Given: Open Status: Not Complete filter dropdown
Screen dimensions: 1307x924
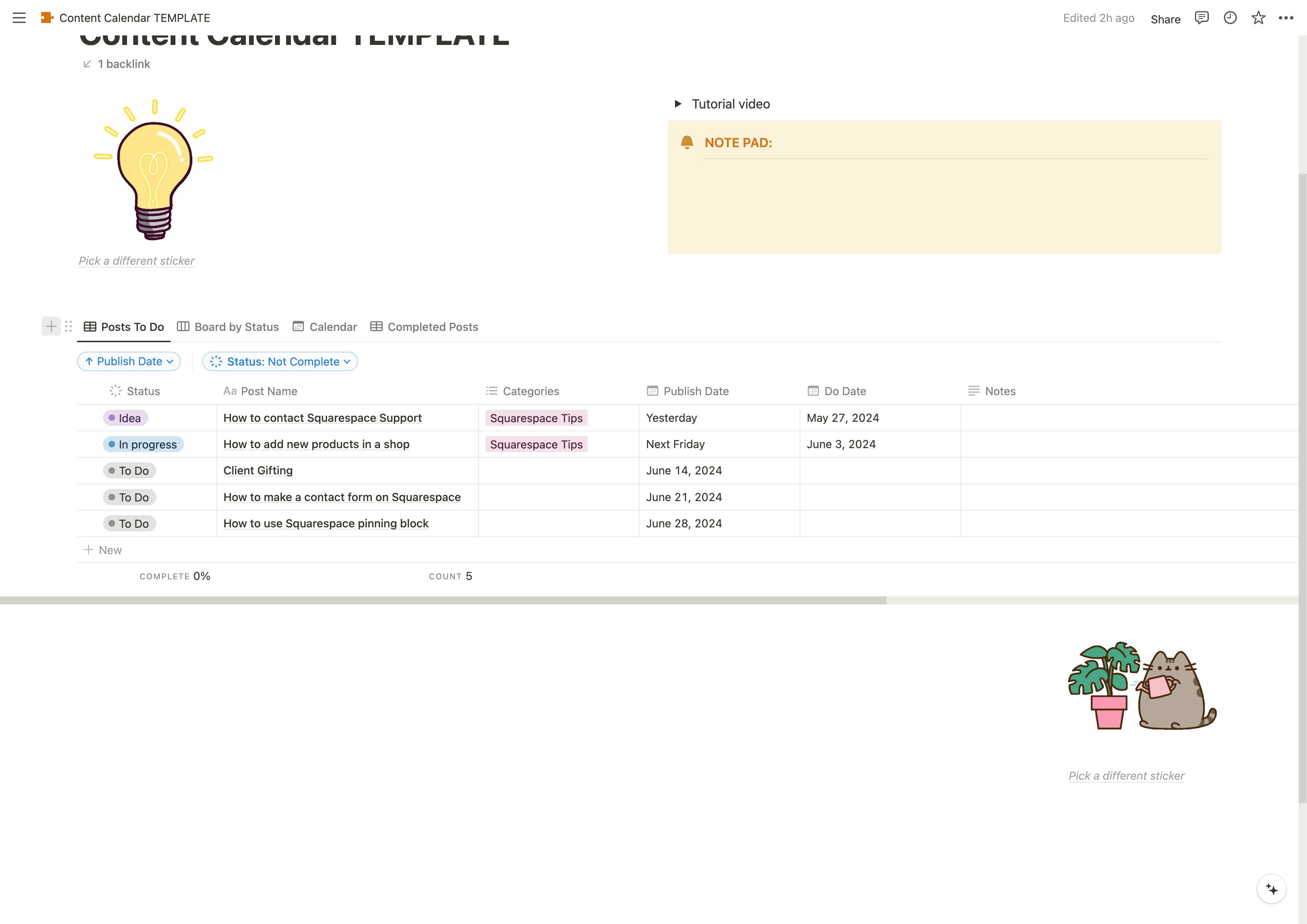Looking at the screenshot, I should (280, 362).
